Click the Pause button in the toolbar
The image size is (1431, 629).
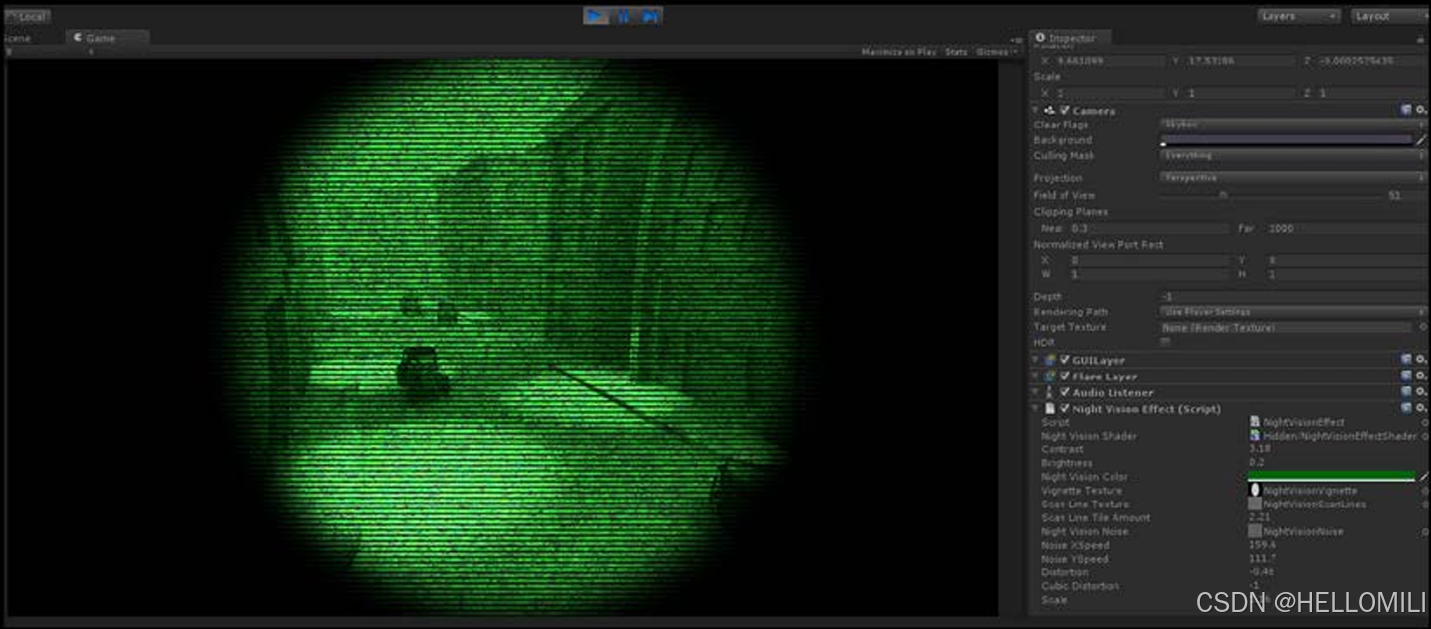pyautogui.click(x=623, y=16)
